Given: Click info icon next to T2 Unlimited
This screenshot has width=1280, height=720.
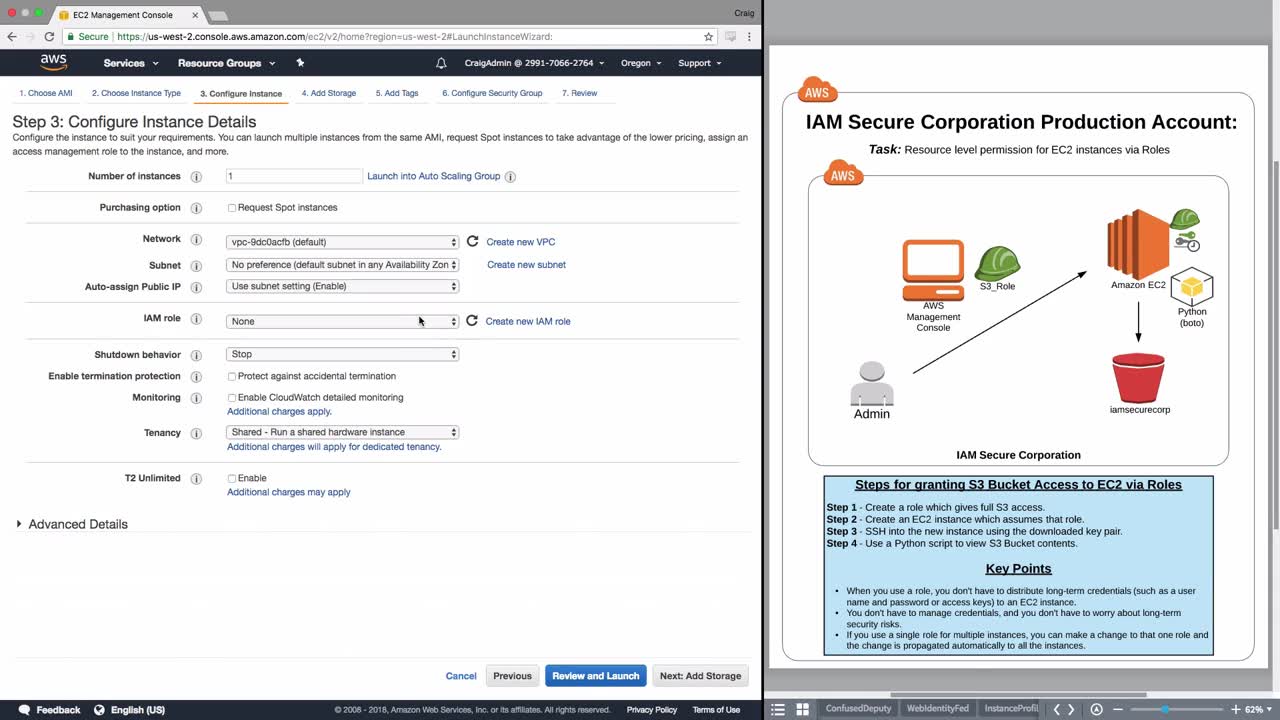Looking at the screenshot, I should [x=196, y=479].
